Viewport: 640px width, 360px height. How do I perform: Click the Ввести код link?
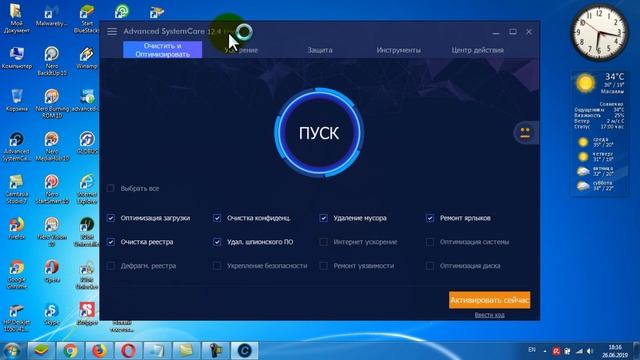tap(489, 315)
